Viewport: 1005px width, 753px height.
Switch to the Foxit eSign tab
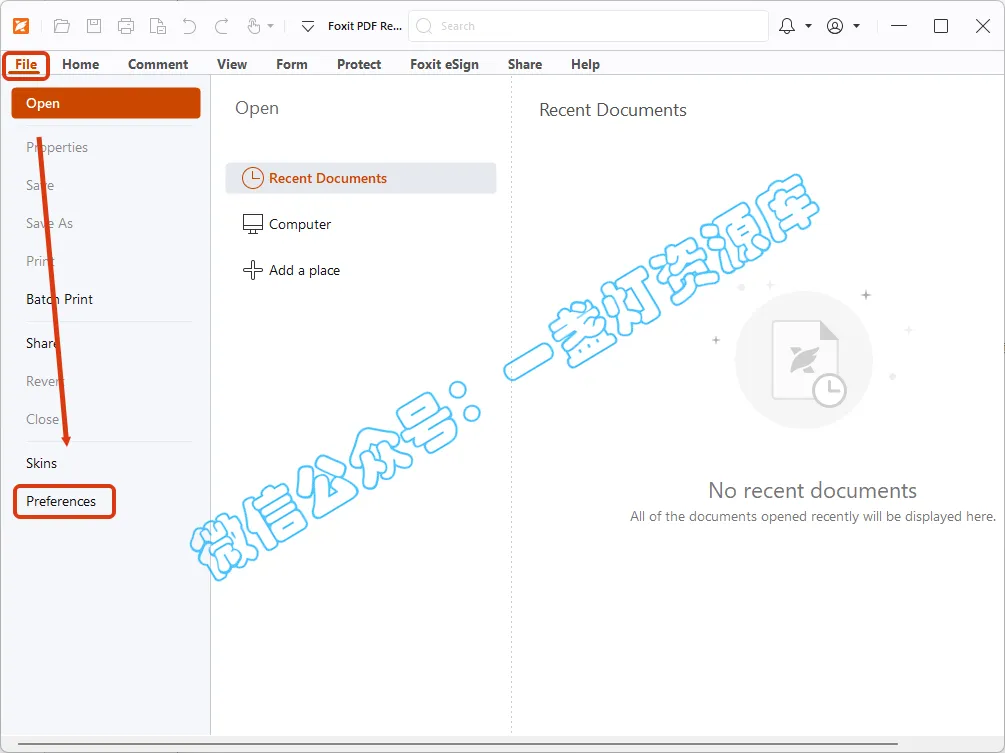(444, 65)
